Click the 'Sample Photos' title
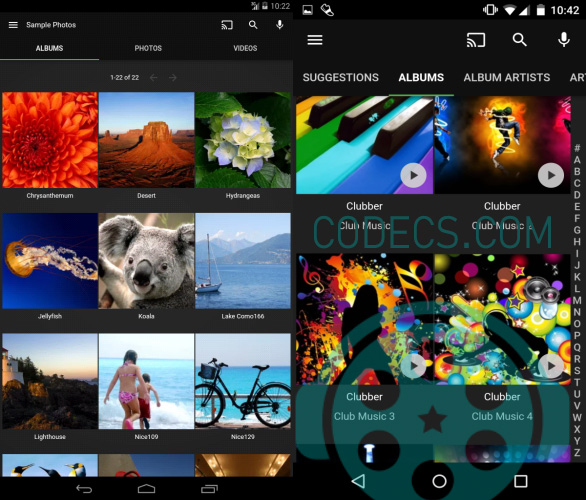This screenshot has width=586, height=500. click(51, 25)
